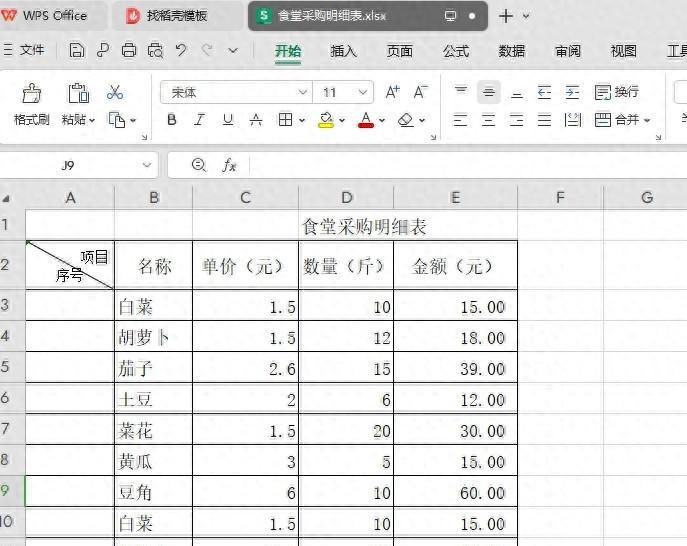
Task: Open the Borders dropdown arrow
Action: click(x=302, y=120)
